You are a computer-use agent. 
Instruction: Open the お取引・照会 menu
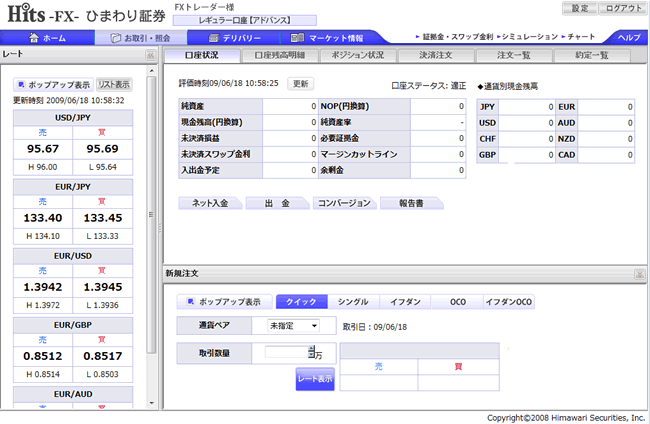(x=141, y=38)
